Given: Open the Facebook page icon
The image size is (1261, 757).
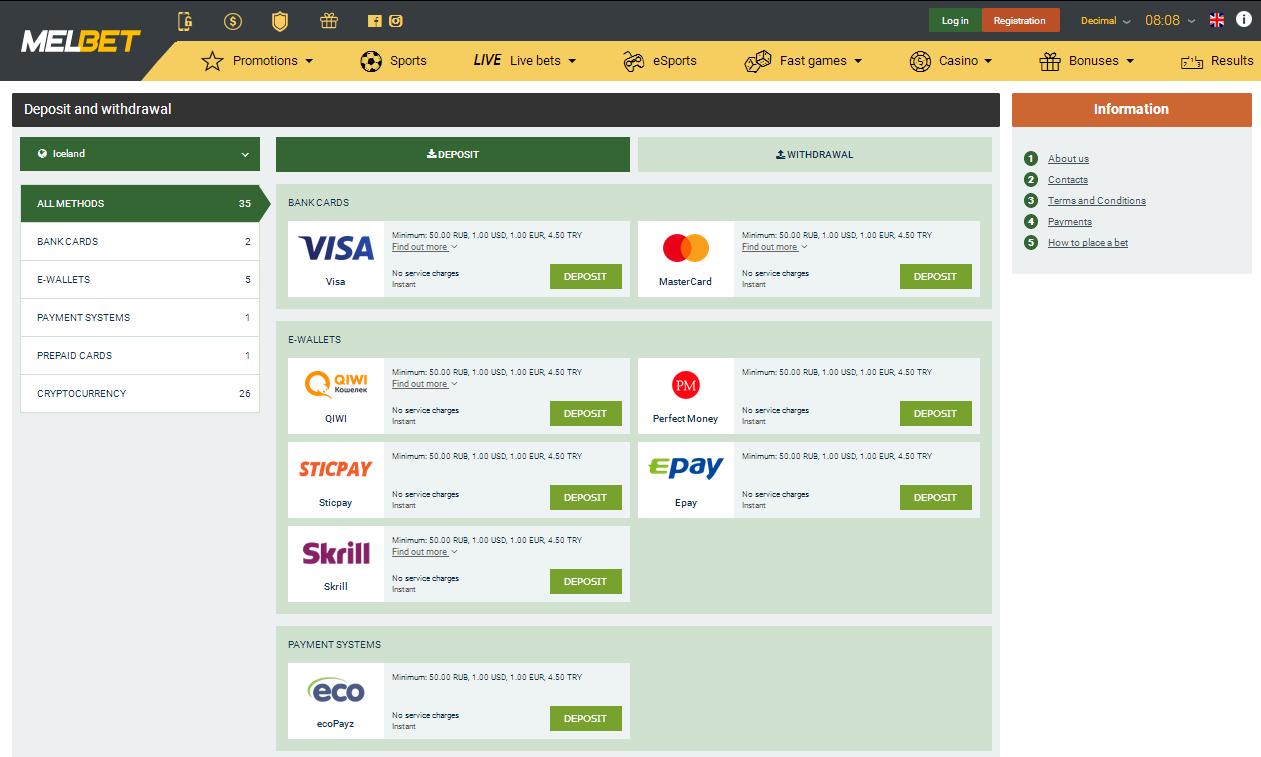Looking at the screenshot, I should pyautogui.click(x=375, y=21).
